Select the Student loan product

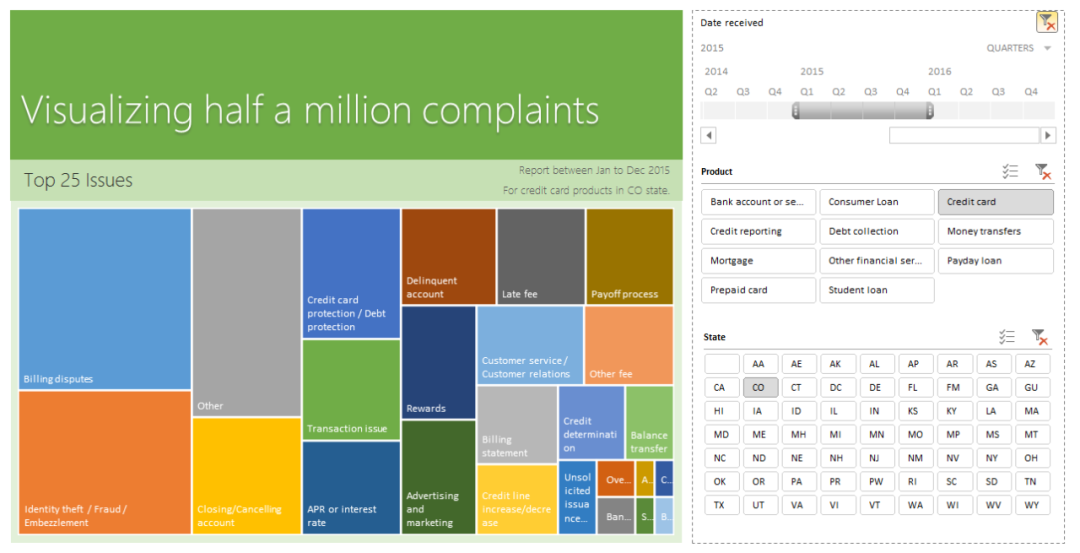[876, 291]
